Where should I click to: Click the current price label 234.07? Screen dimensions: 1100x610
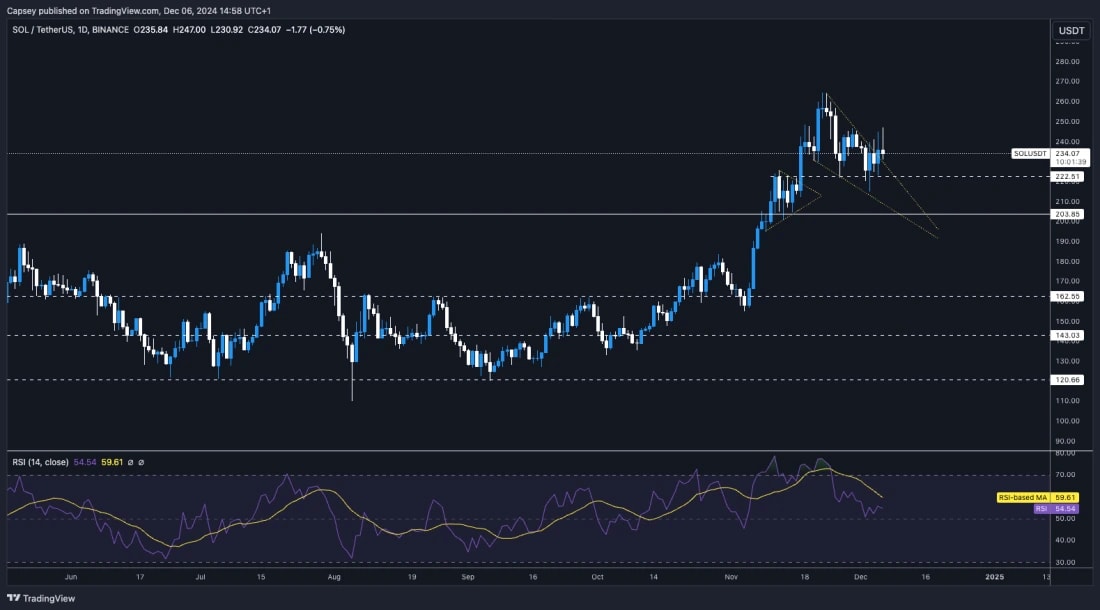(1067, 152)
